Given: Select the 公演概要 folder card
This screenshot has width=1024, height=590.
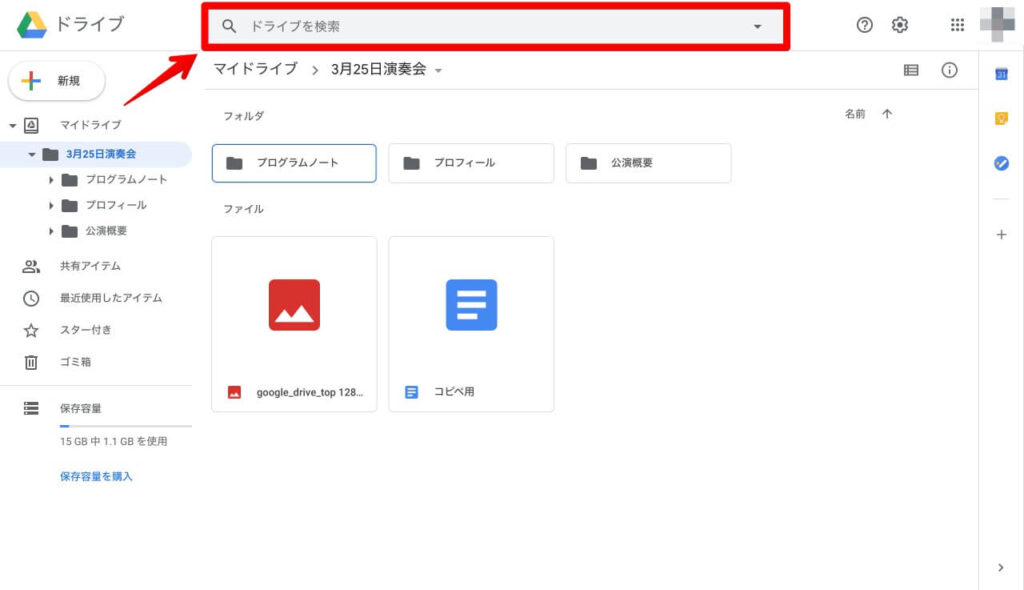Looking at the screenshot, I should tap(648, 163).
